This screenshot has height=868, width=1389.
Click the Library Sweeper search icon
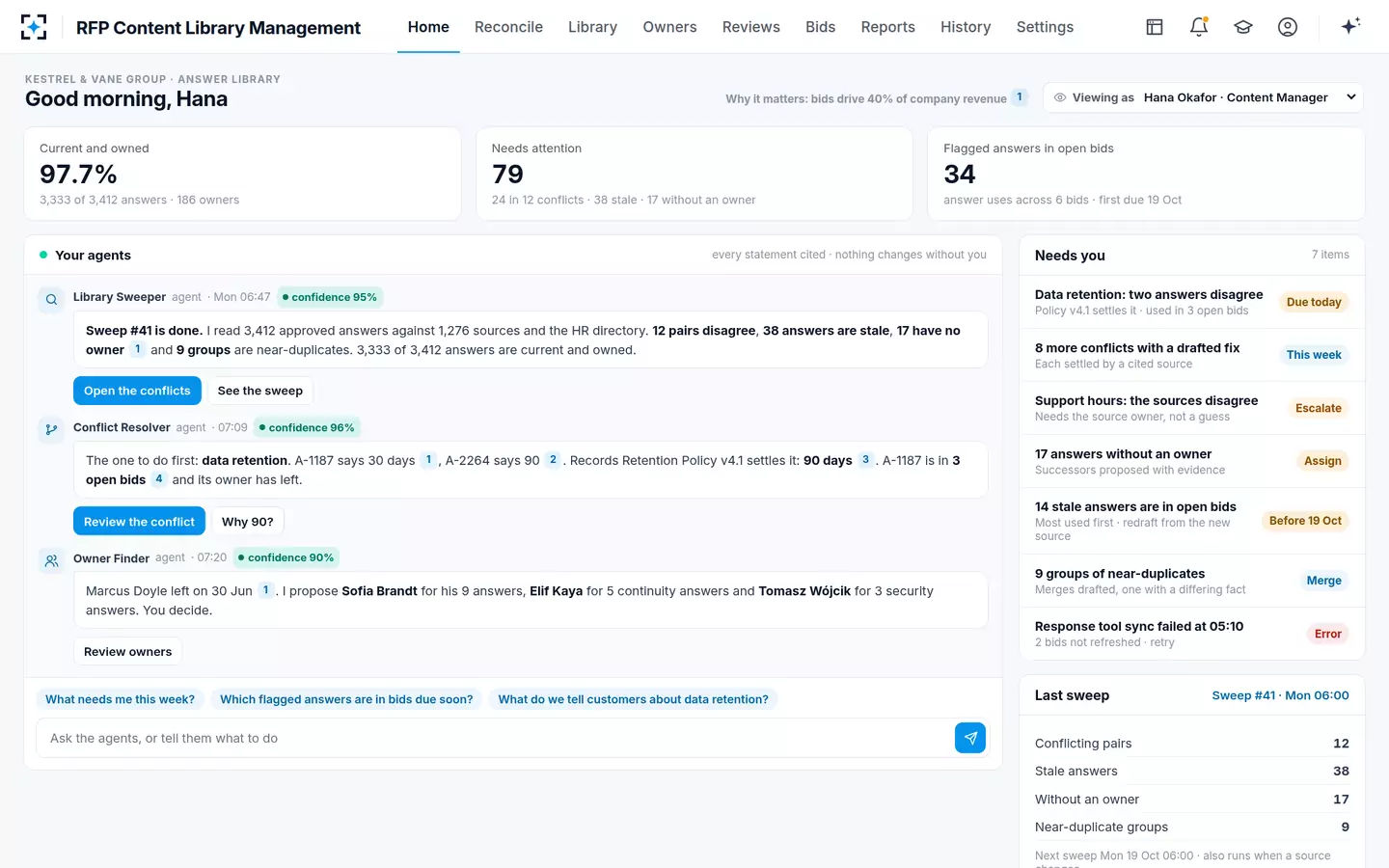51,300
